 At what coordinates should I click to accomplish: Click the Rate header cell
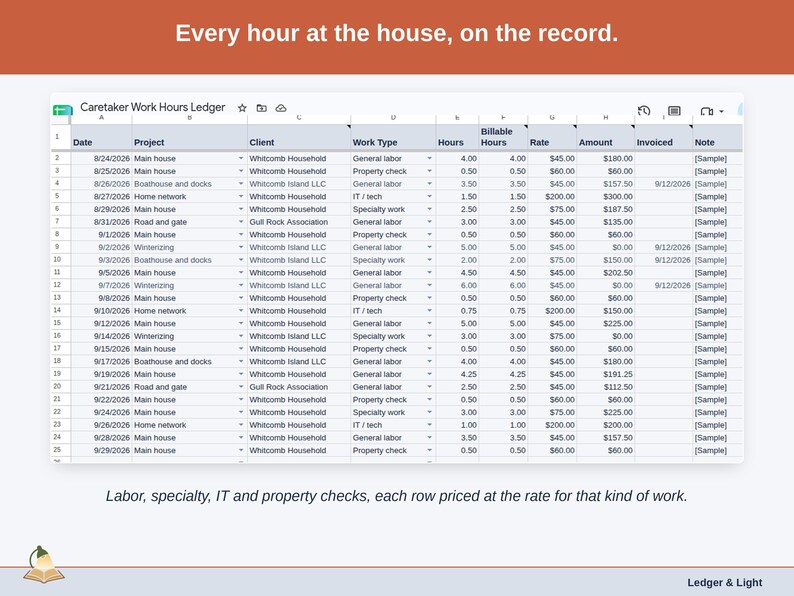(x=552, y=137)
